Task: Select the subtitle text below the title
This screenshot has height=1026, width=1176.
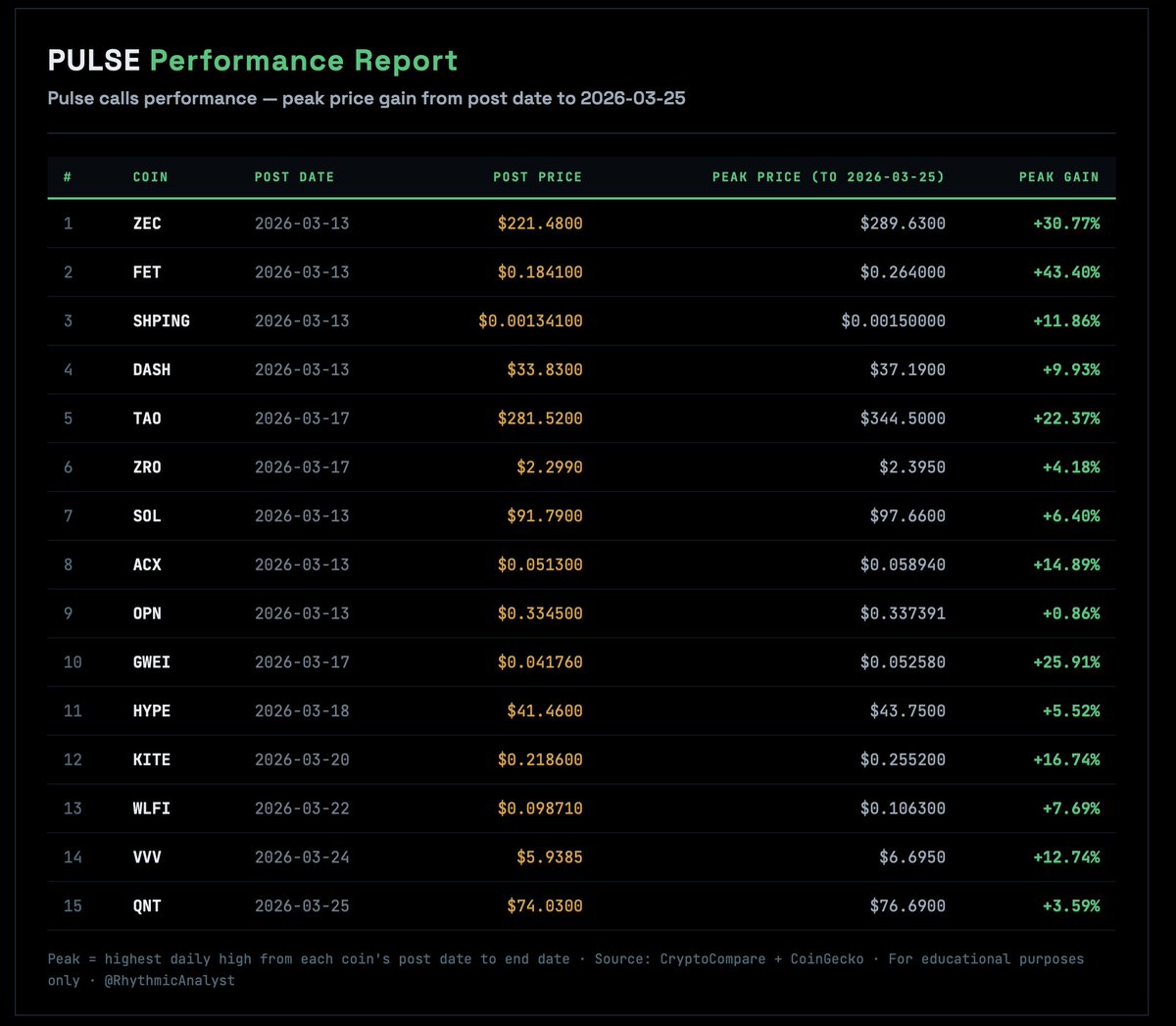Action: tap(367, 98)
